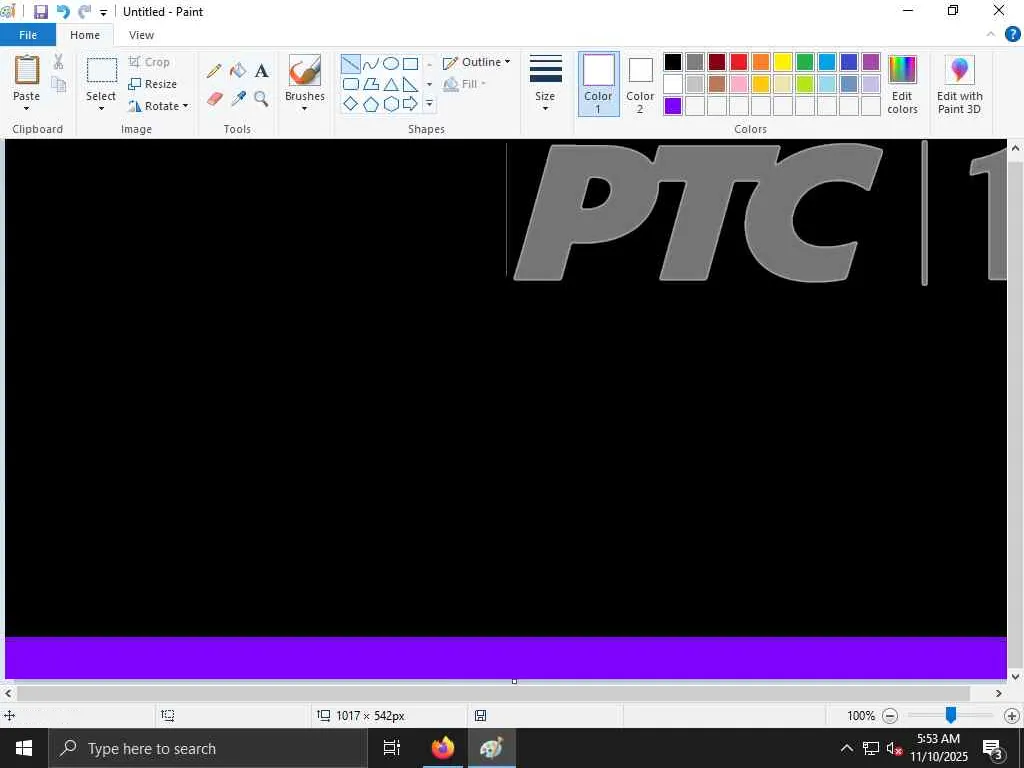
Task: Click the taskbar search box
Action: [x=208, y=748]
